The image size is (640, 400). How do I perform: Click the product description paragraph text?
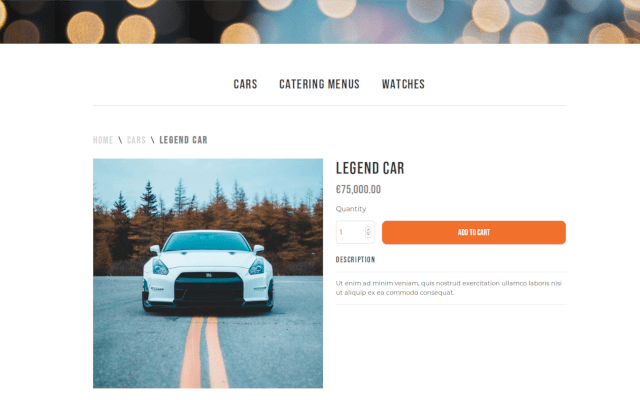click(x=449, y=288)
